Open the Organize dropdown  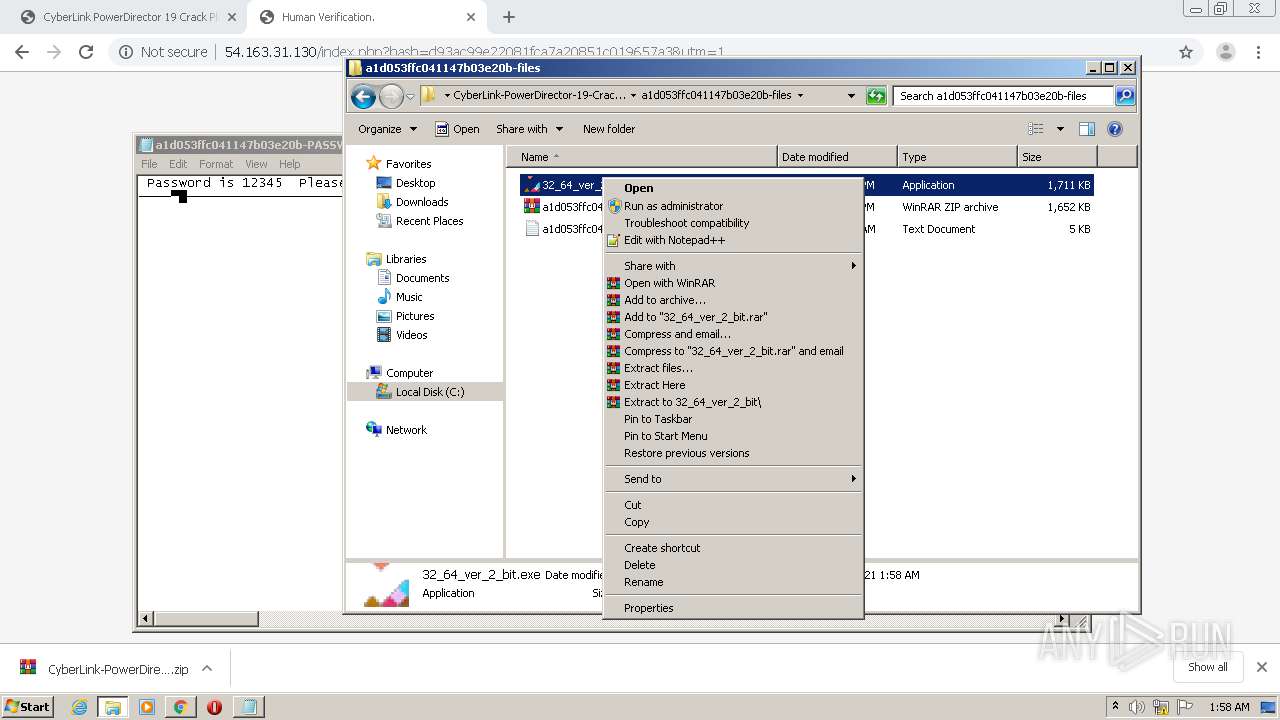coord(387,129)
